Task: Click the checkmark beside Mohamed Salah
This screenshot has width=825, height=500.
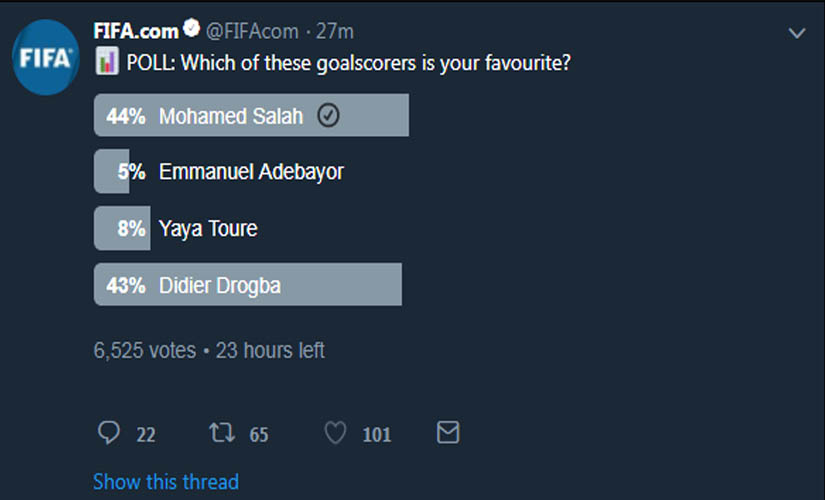Action: point(328,116)
